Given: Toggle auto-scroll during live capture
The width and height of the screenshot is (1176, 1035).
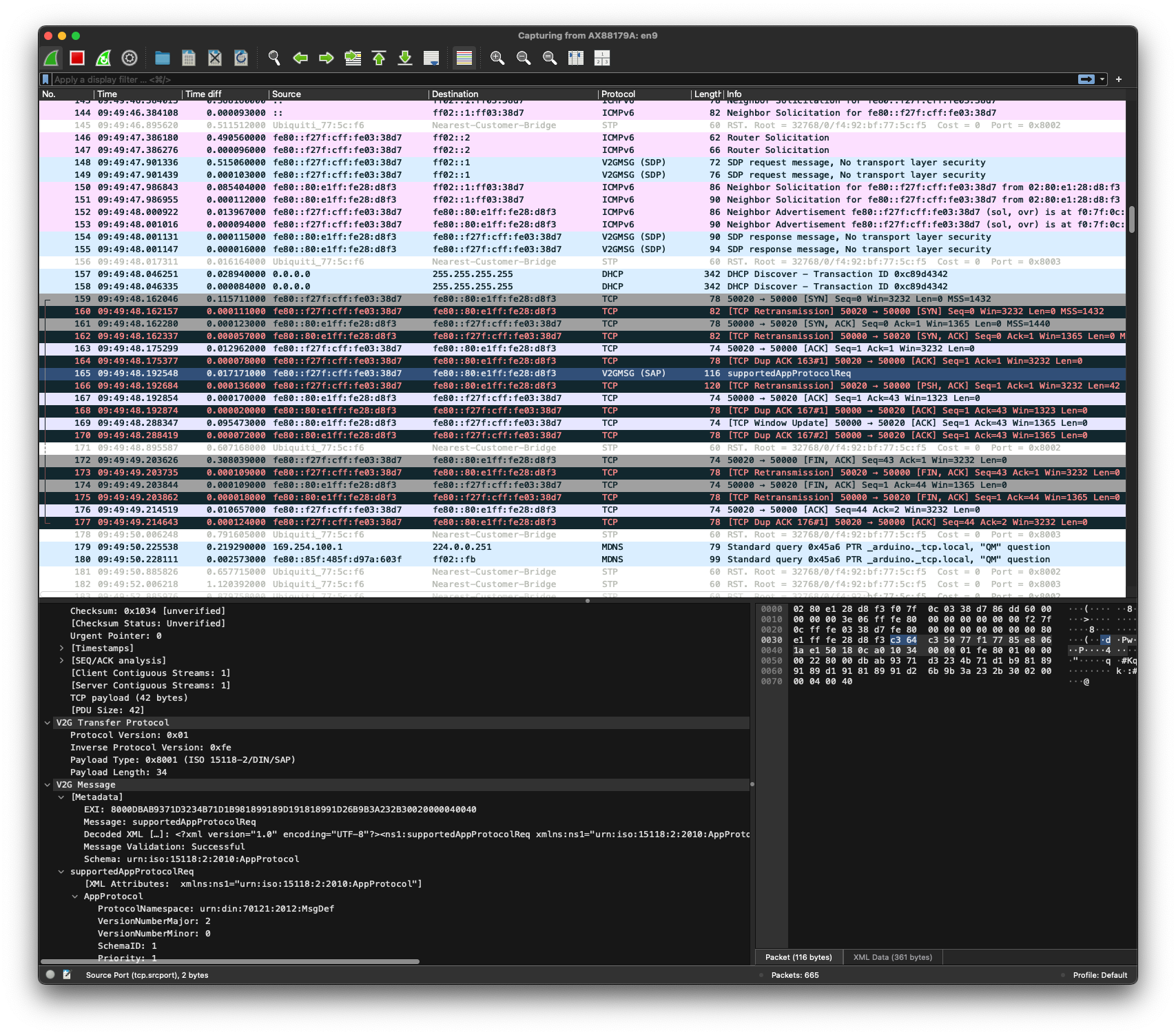Looking at the screenshot, I should click(x=431, y=59).
